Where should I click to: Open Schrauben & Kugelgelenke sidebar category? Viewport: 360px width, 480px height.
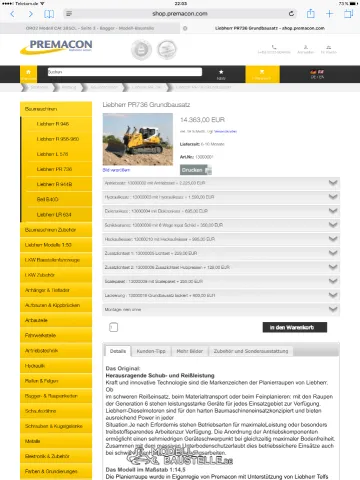[x=56, y=426]
